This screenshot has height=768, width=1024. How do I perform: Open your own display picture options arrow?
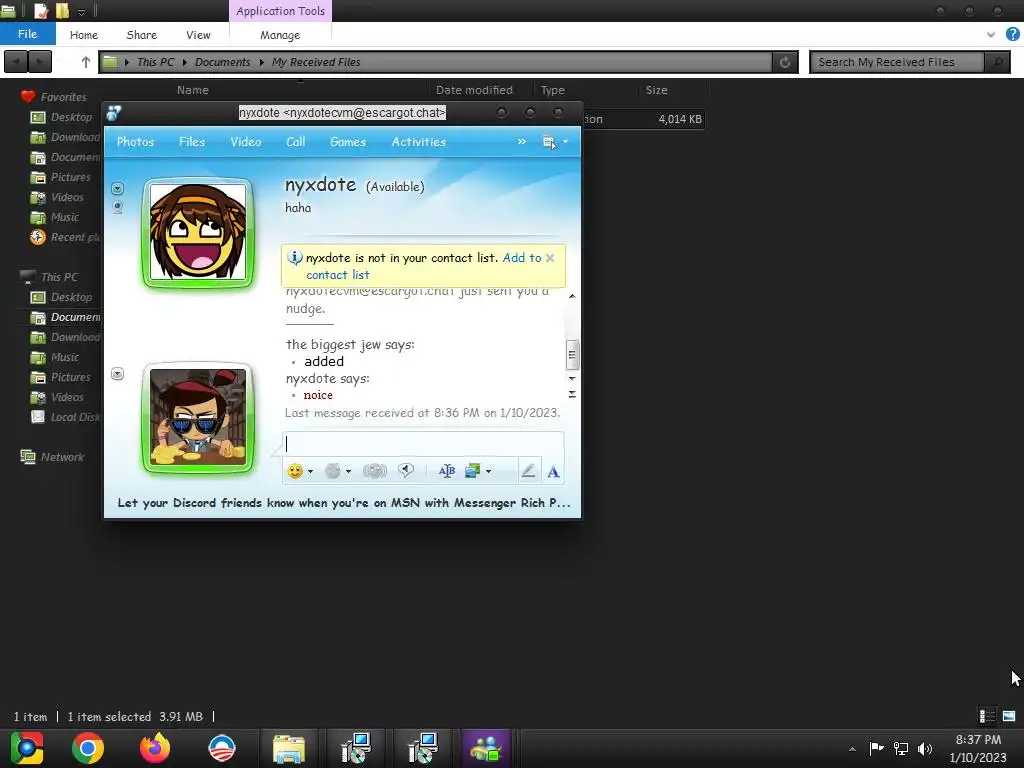tap(118, 374)
